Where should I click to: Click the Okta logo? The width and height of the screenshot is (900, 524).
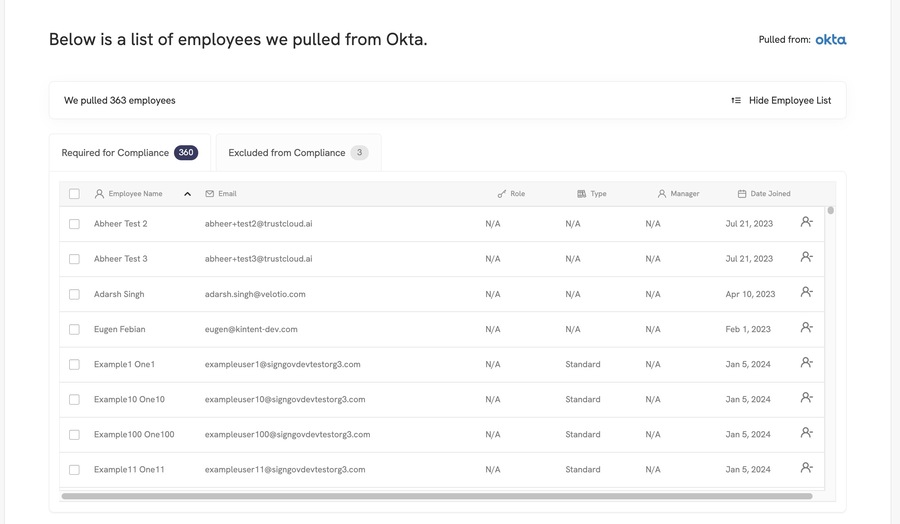point(831,40)
